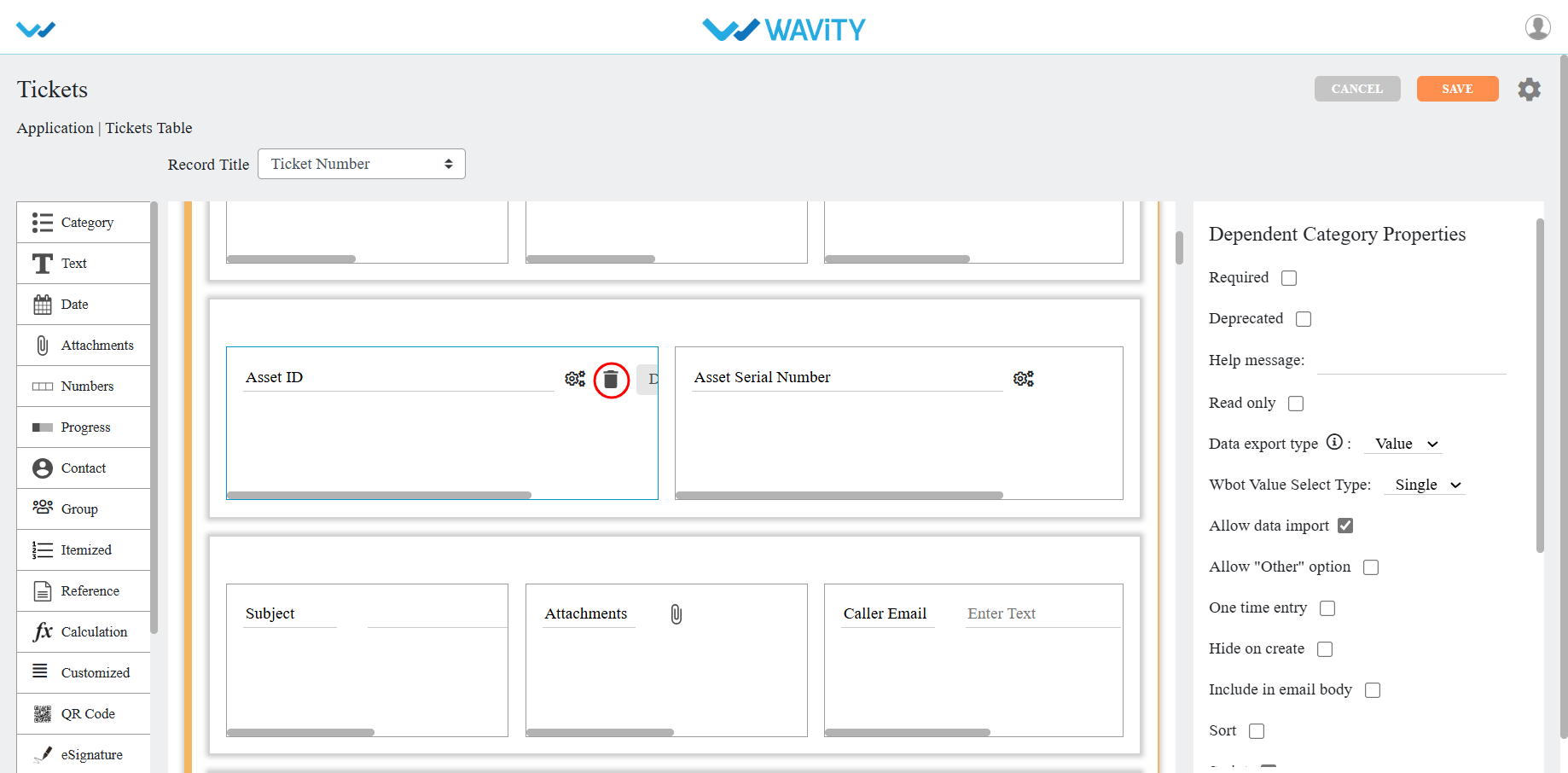The image size is (1568, 773).
Task: Click the Wavity logo icon at top left
Action: click(36, 29)
